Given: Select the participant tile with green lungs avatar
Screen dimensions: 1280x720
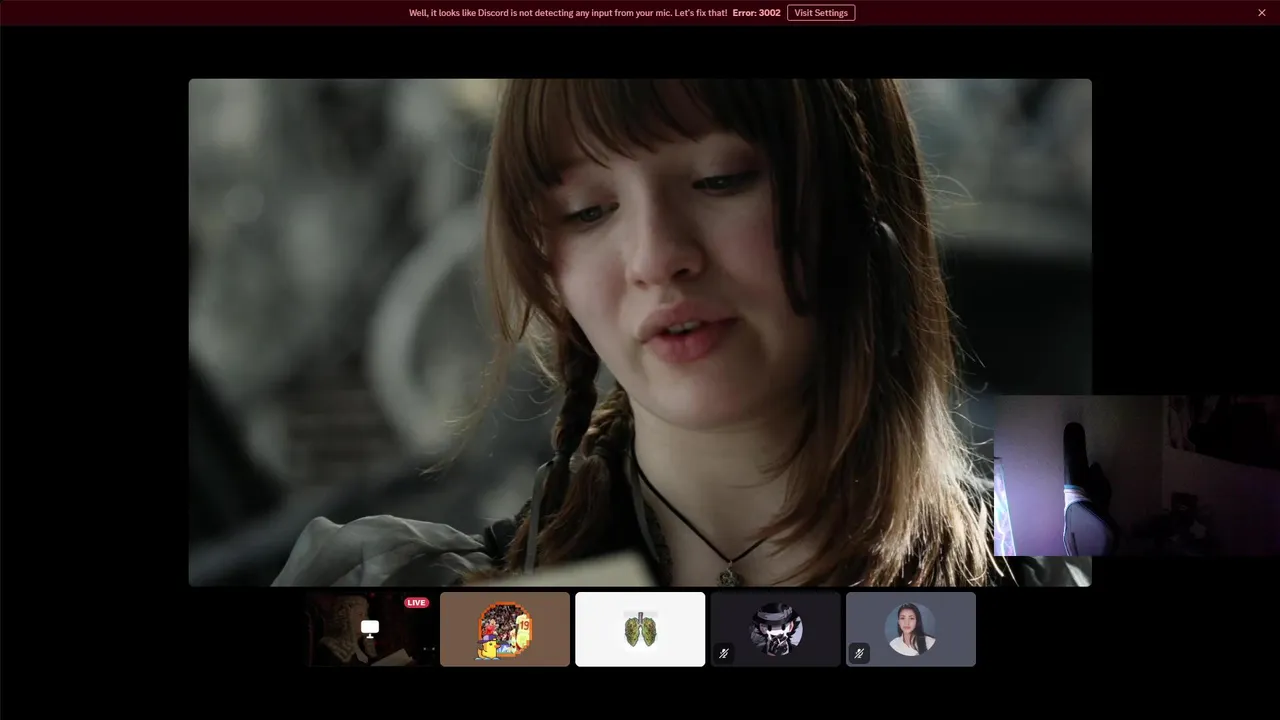Looking at the screenshot, I should click(x=640, y=629).
